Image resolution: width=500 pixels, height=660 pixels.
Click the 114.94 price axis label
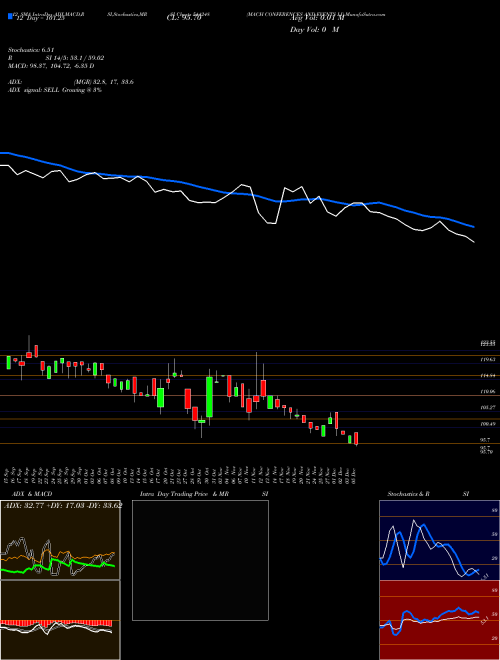point(488,376)
